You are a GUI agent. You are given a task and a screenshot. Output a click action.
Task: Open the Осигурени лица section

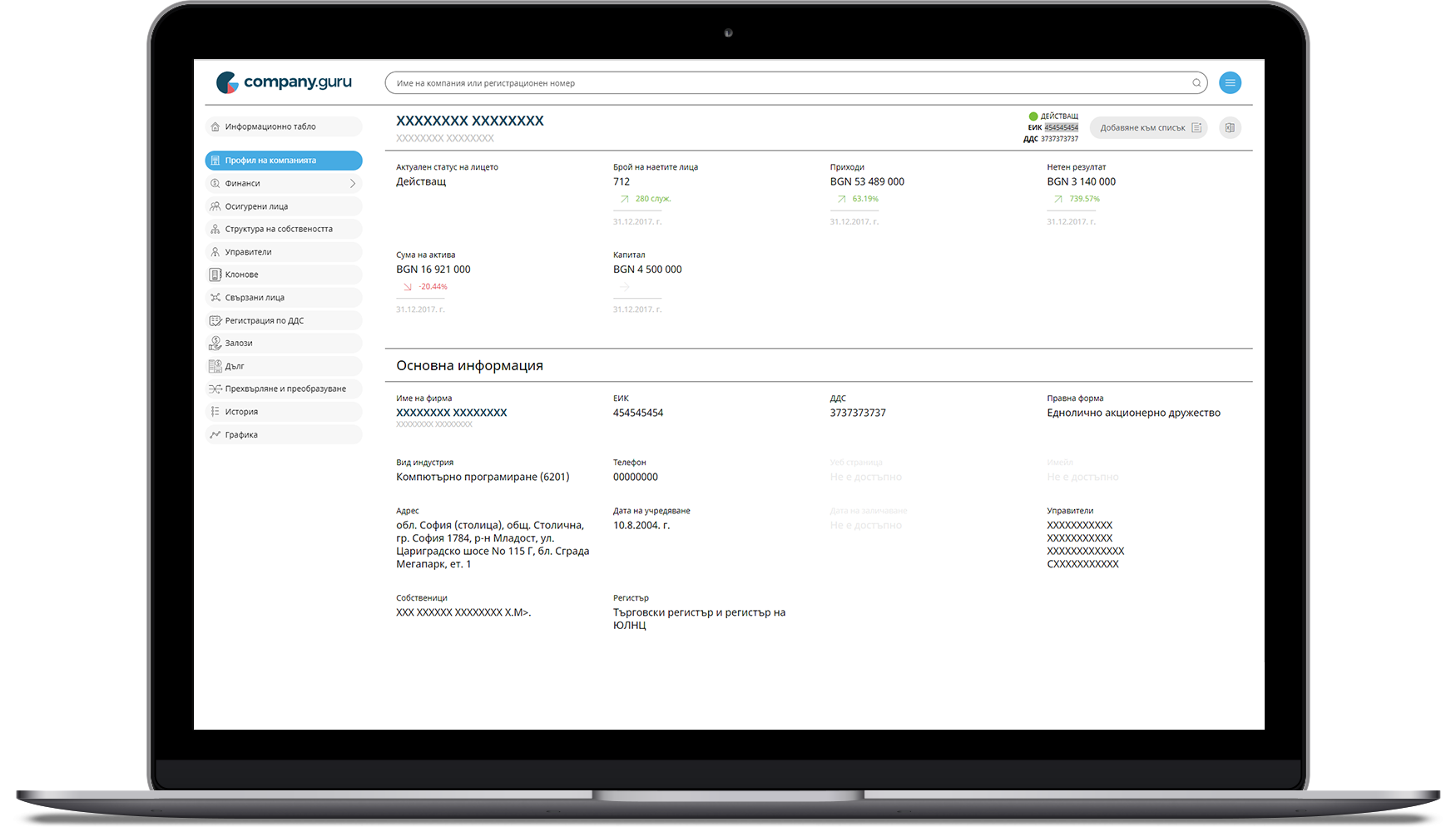pos(284,206)
